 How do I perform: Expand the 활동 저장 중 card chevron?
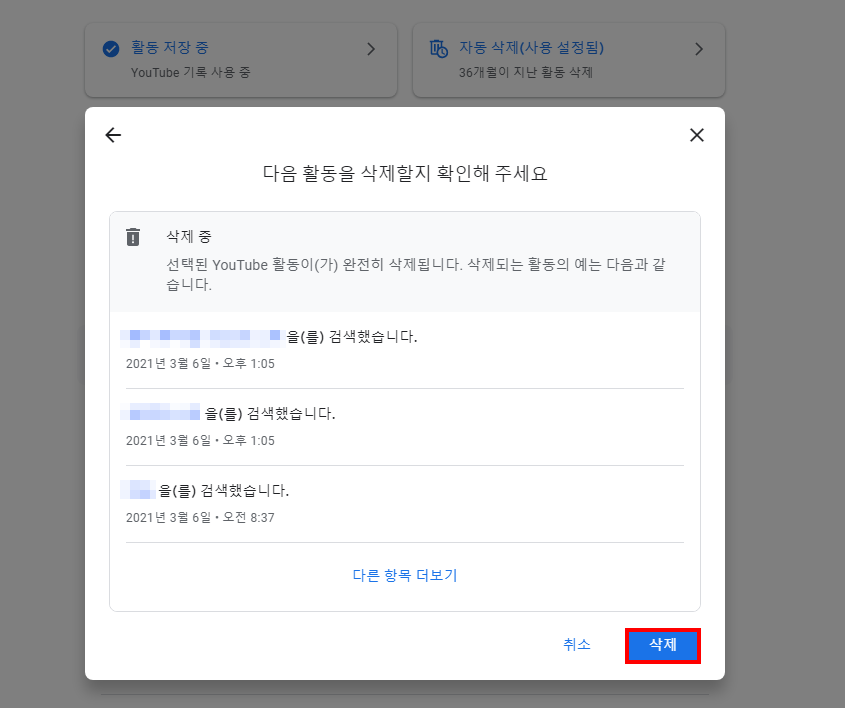(371, 49)
